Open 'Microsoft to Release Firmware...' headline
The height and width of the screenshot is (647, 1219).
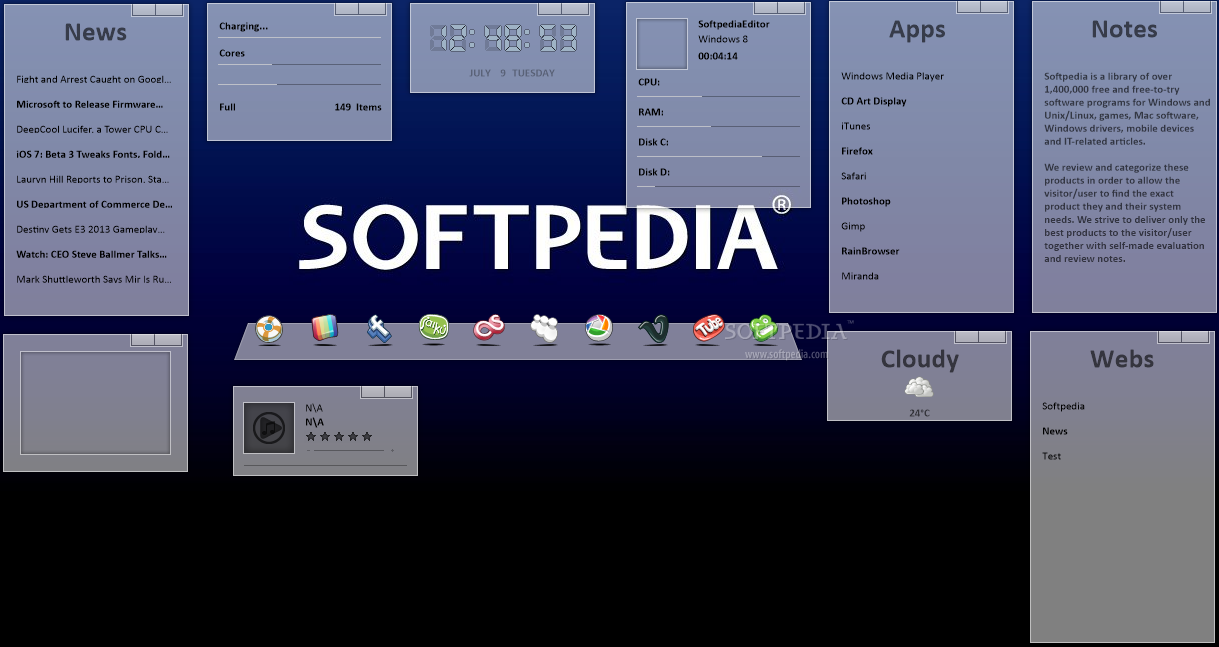point(90,104)
